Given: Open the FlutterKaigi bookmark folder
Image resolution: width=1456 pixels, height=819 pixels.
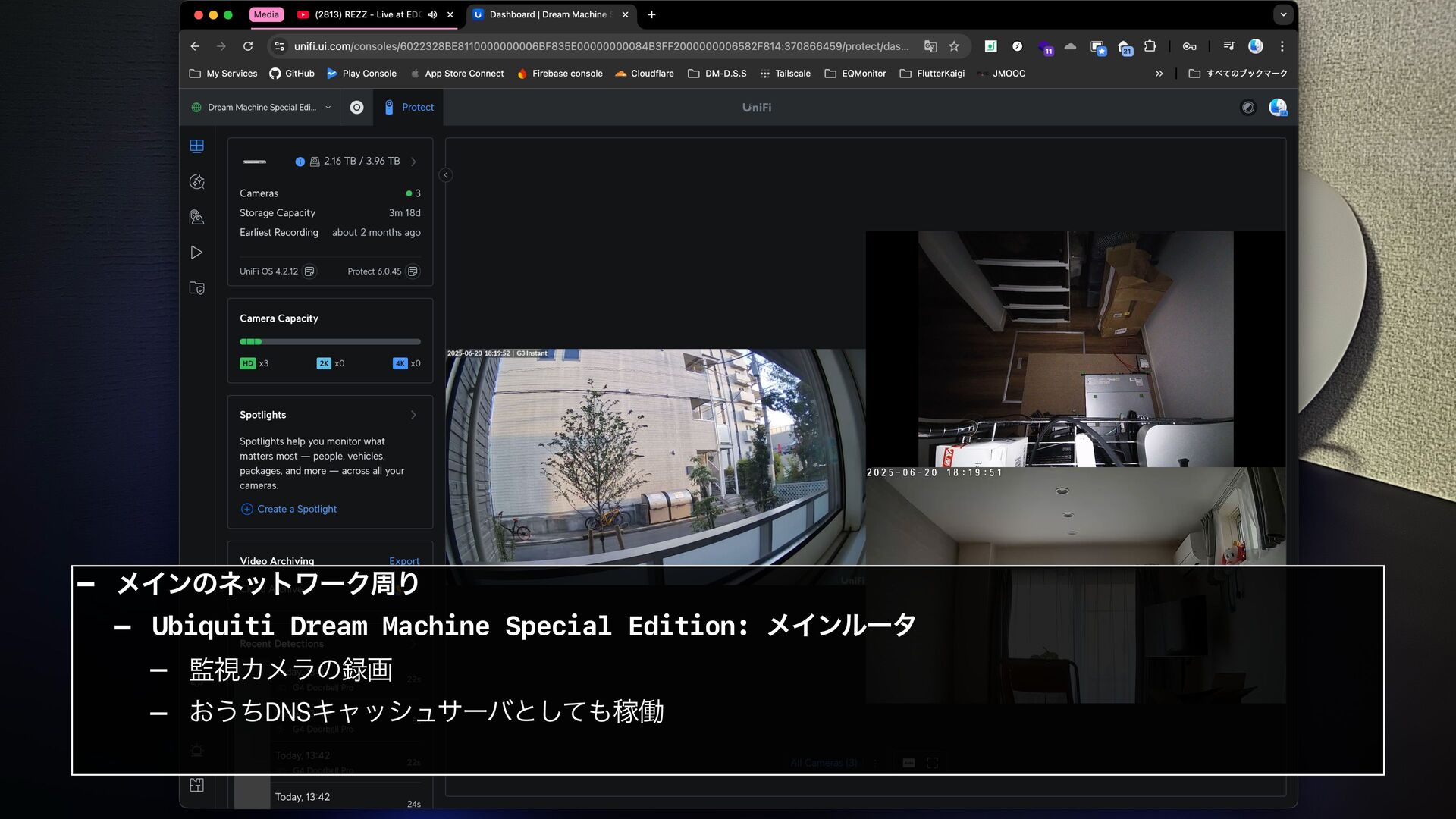Looking at the screenshot, I should point(932,74).
